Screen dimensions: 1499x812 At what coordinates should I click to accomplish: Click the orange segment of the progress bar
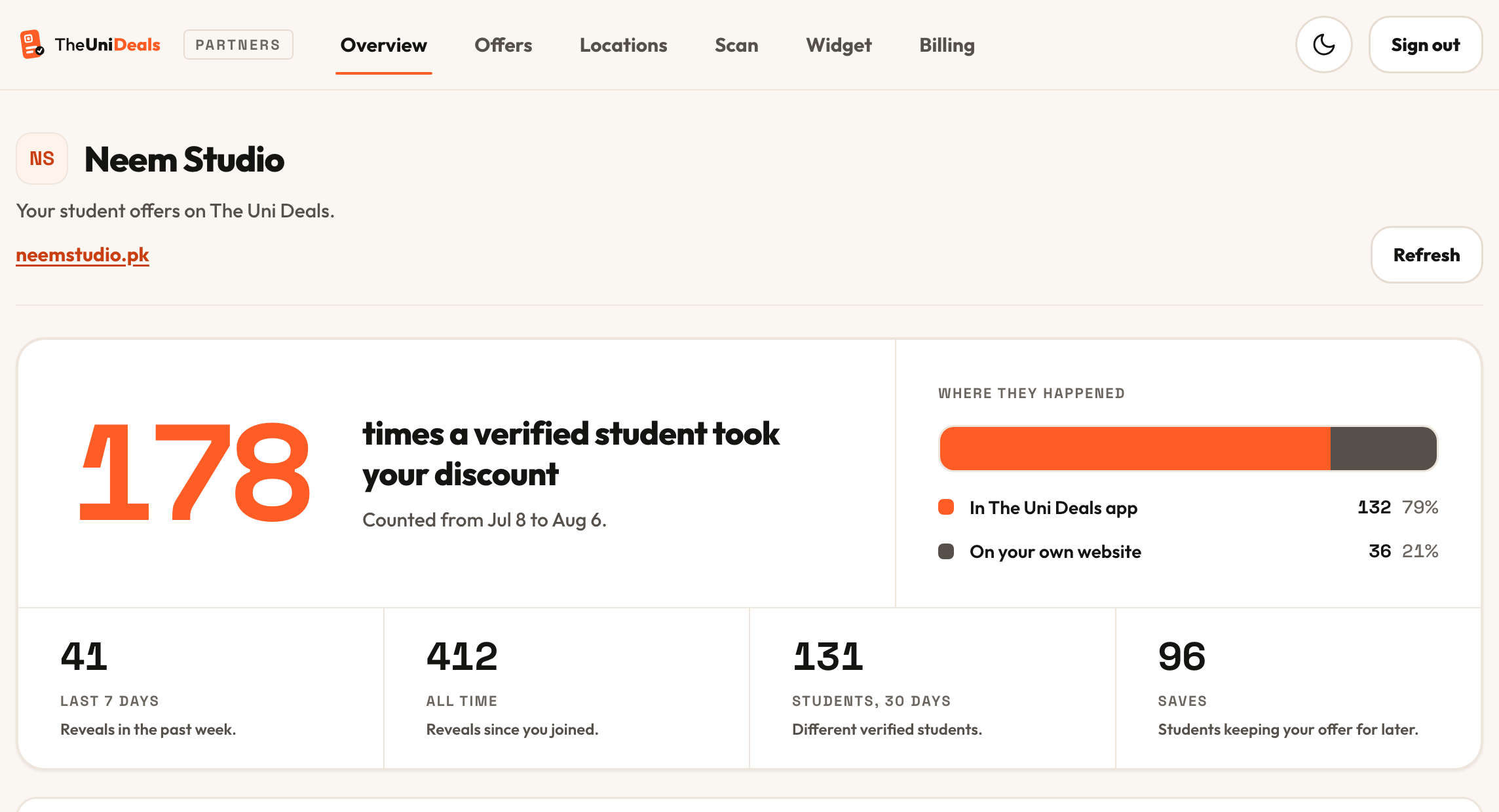pyautogui.click(x=1135, y=449)
